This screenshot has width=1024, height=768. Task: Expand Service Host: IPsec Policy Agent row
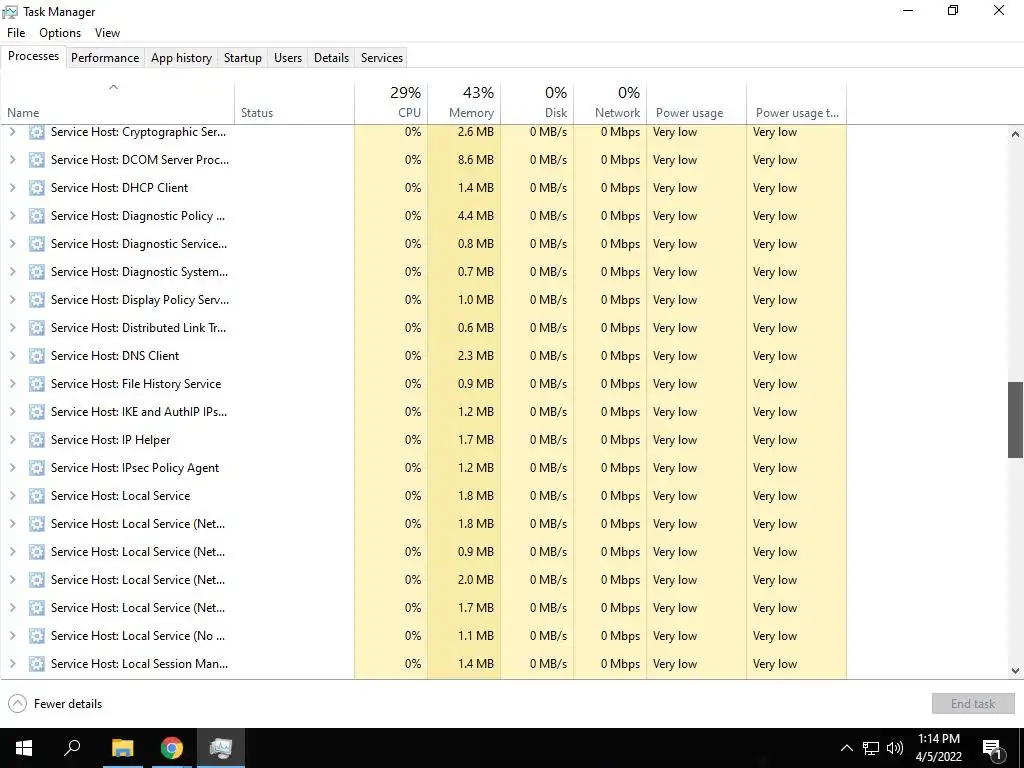coord(12,468)
